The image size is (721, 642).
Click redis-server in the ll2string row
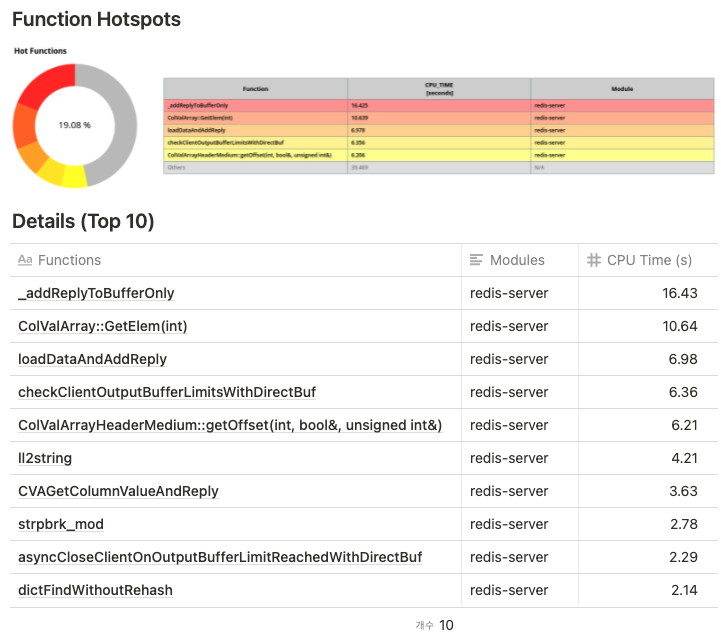[x=509, y=458]
